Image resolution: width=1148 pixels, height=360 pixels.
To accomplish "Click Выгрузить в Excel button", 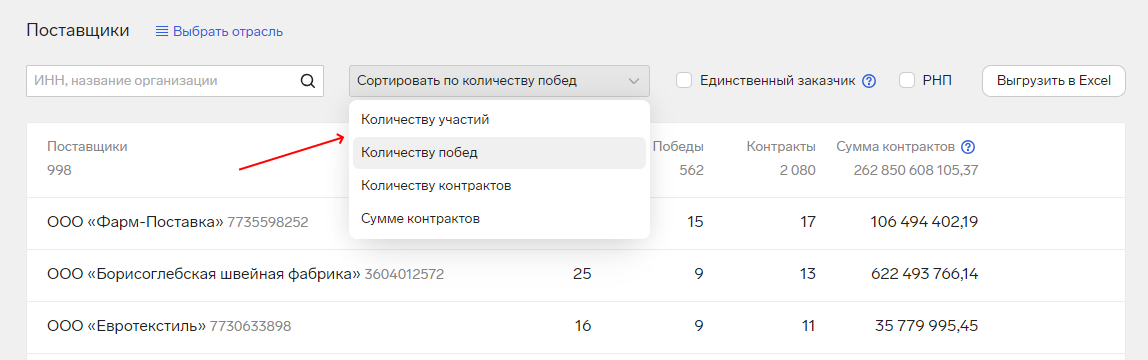I will click(1054, 80).
